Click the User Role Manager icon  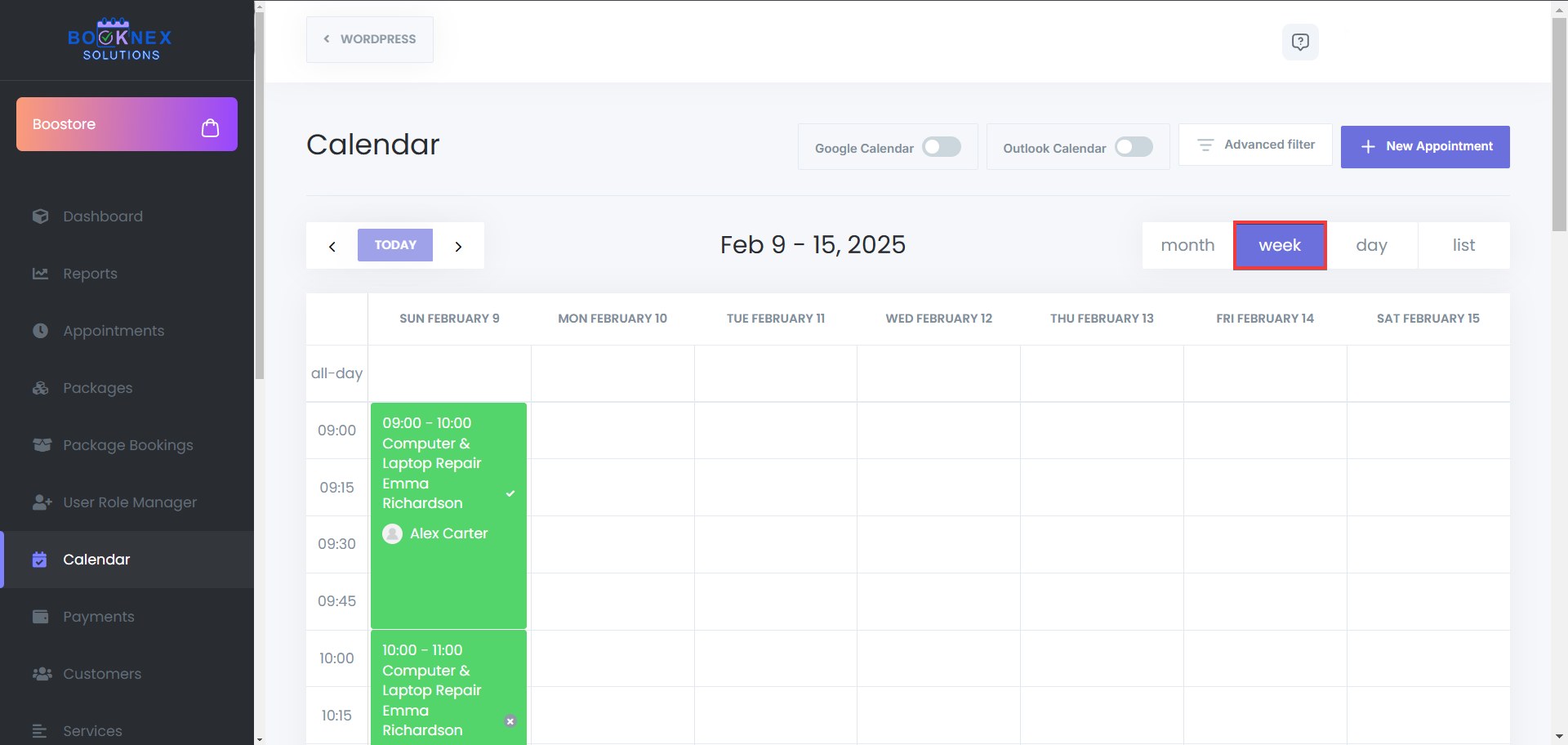click(x=42, y=502)
